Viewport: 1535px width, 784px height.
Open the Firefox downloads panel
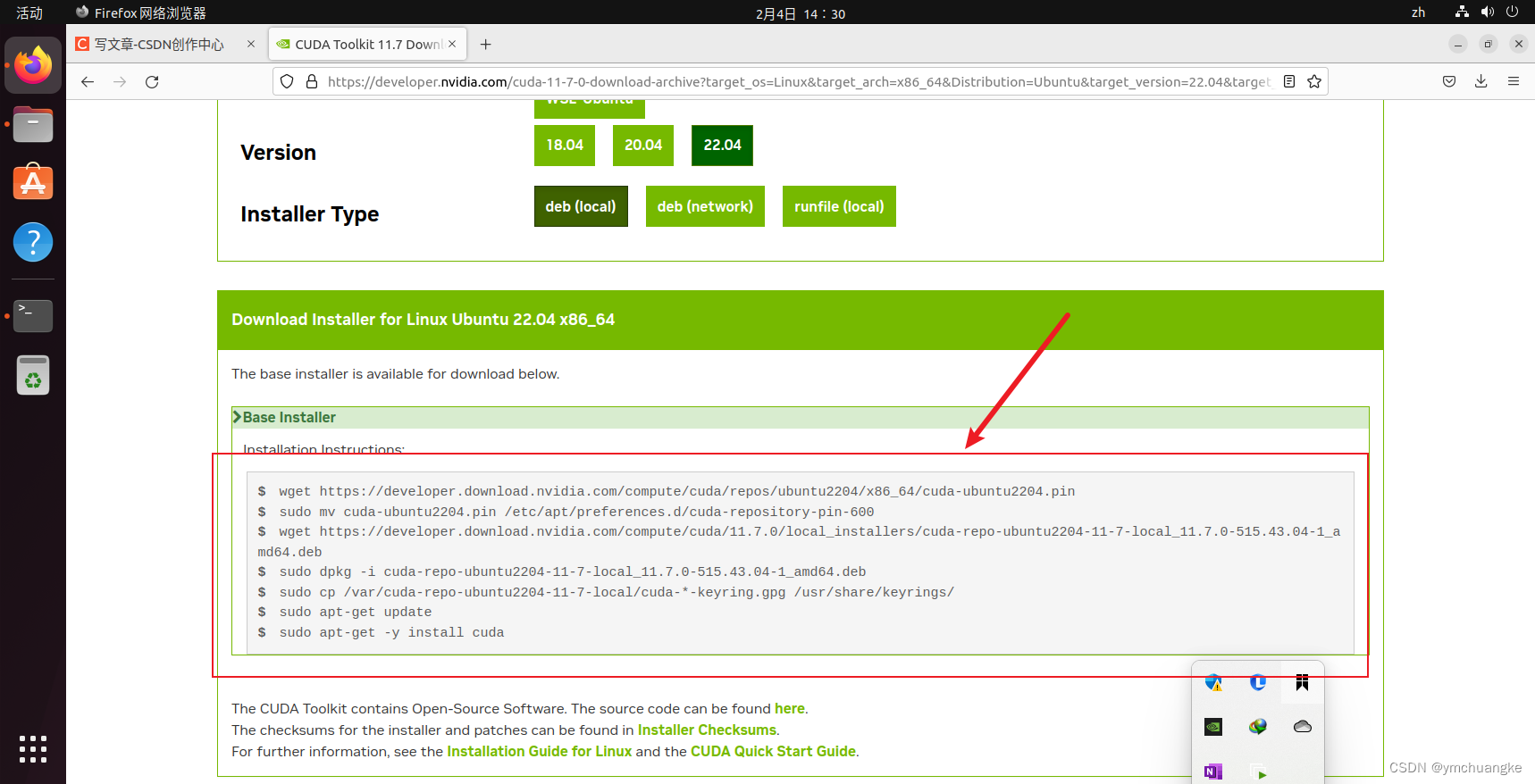(1481, 81)
